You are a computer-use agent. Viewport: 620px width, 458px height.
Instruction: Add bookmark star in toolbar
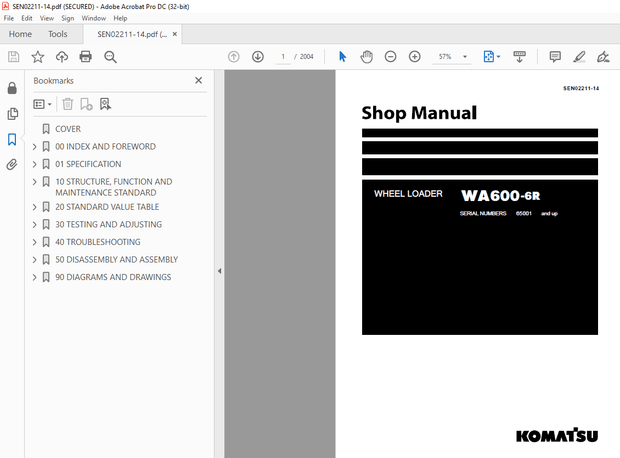pos(38,57)
